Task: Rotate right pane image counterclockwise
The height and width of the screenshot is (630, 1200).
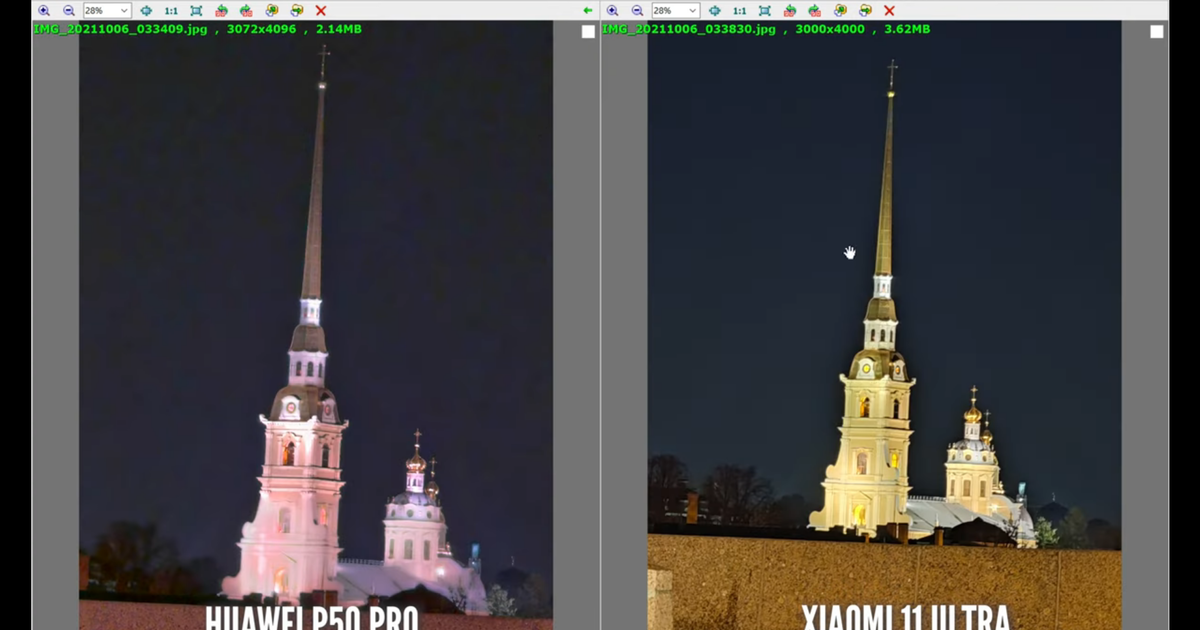Action: [789, 10]
